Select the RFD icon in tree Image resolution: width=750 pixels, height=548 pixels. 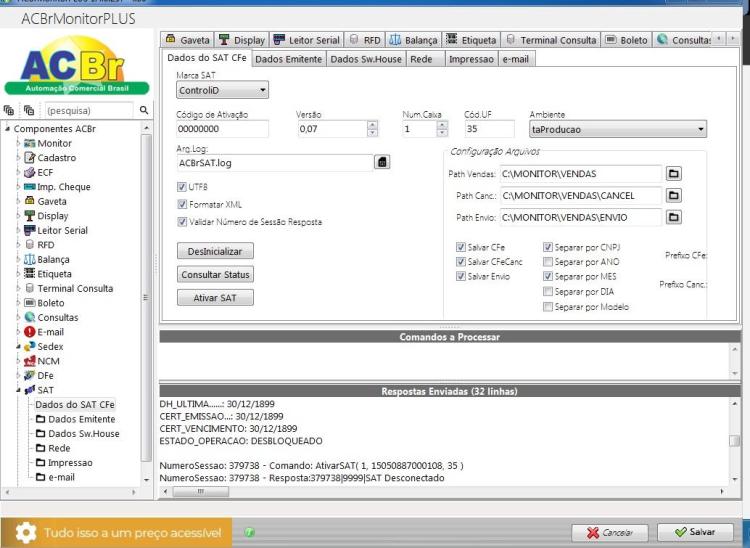[30, 244]
